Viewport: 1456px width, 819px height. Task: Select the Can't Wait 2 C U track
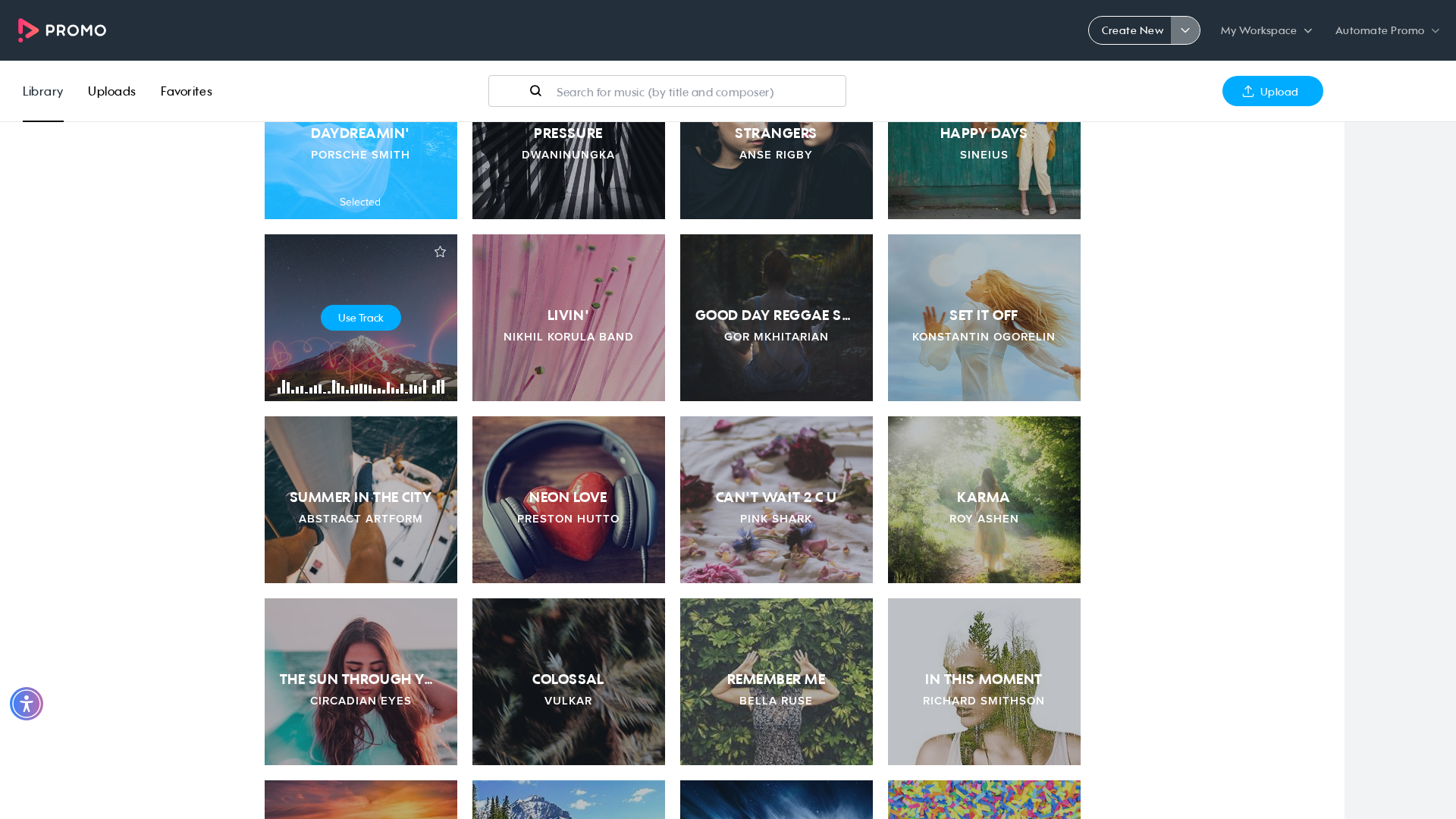click(777, 500)
